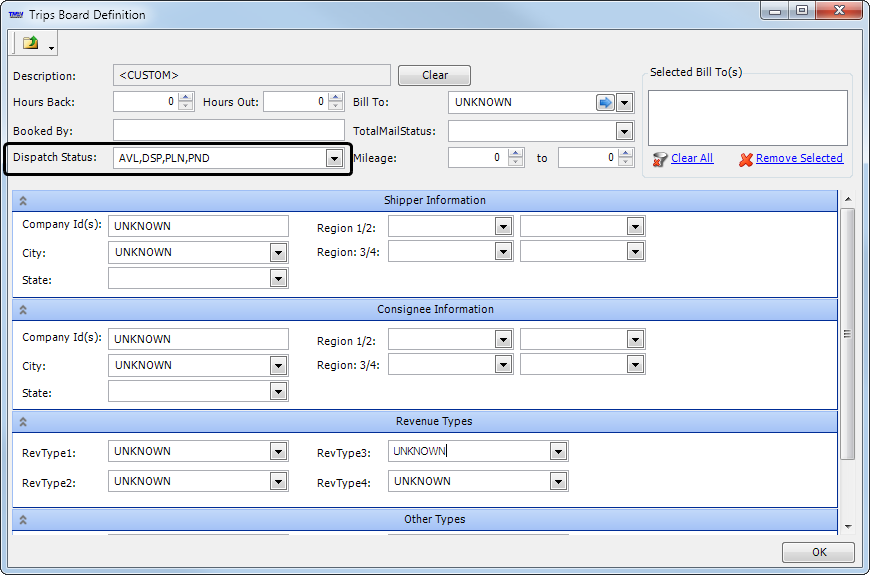Collapse the Shipper Information section

[23, 201]
